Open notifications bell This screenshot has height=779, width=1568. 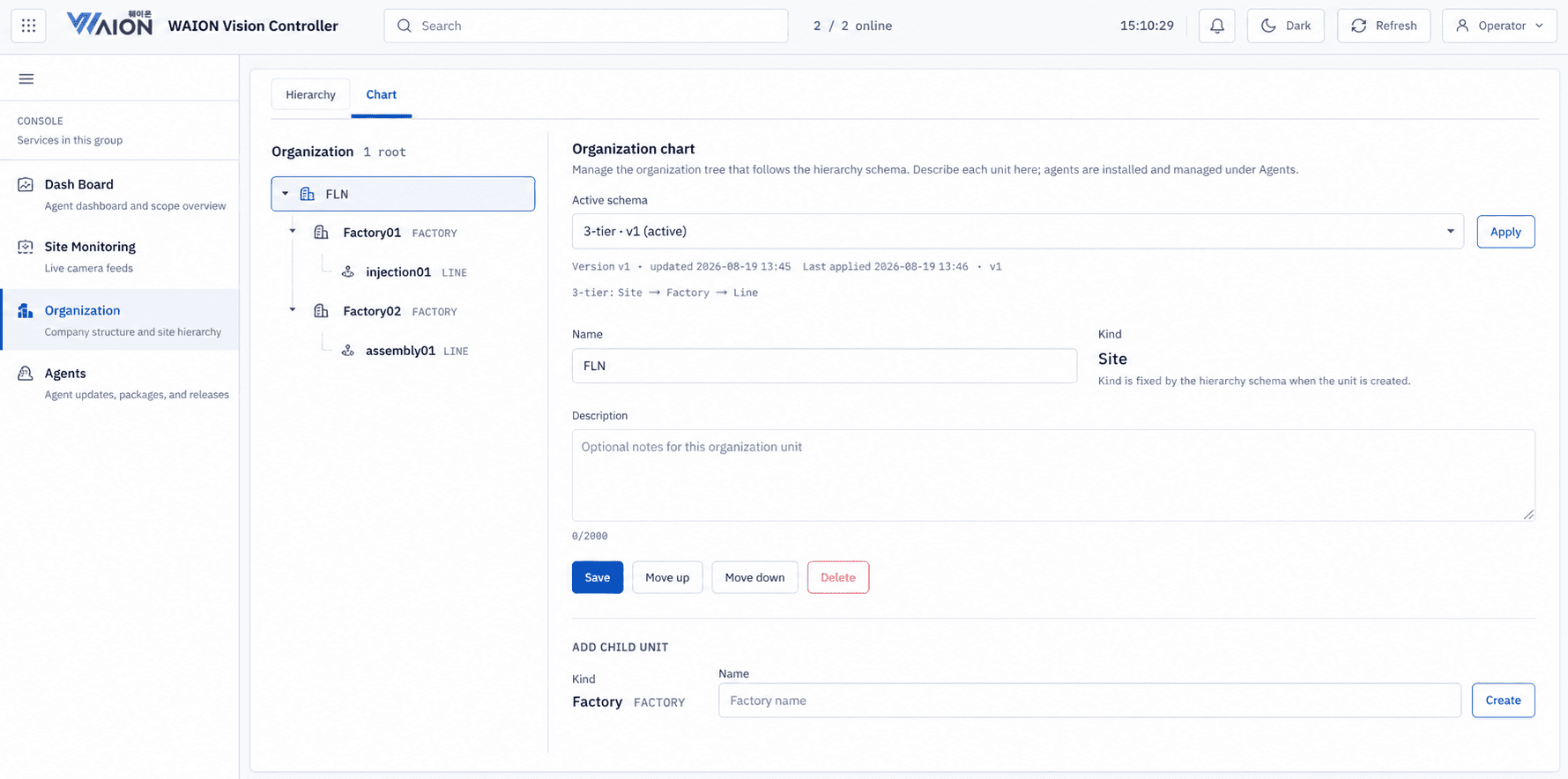1216,26
